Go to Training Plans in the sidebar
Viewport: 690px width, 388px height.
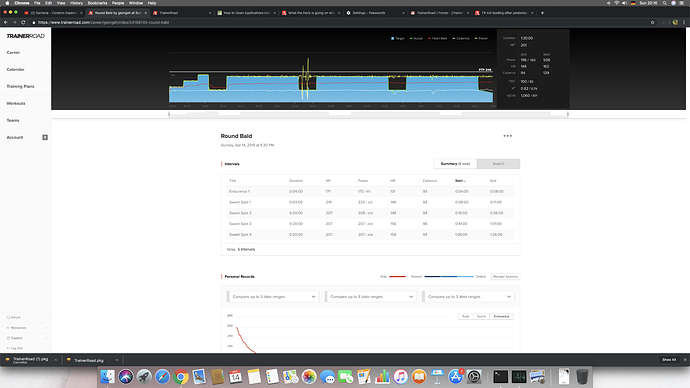coord(20,86)
